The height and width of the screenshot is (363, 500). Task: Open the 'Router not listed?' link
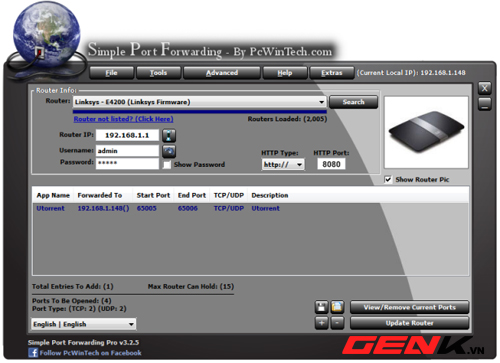[123, 119]
